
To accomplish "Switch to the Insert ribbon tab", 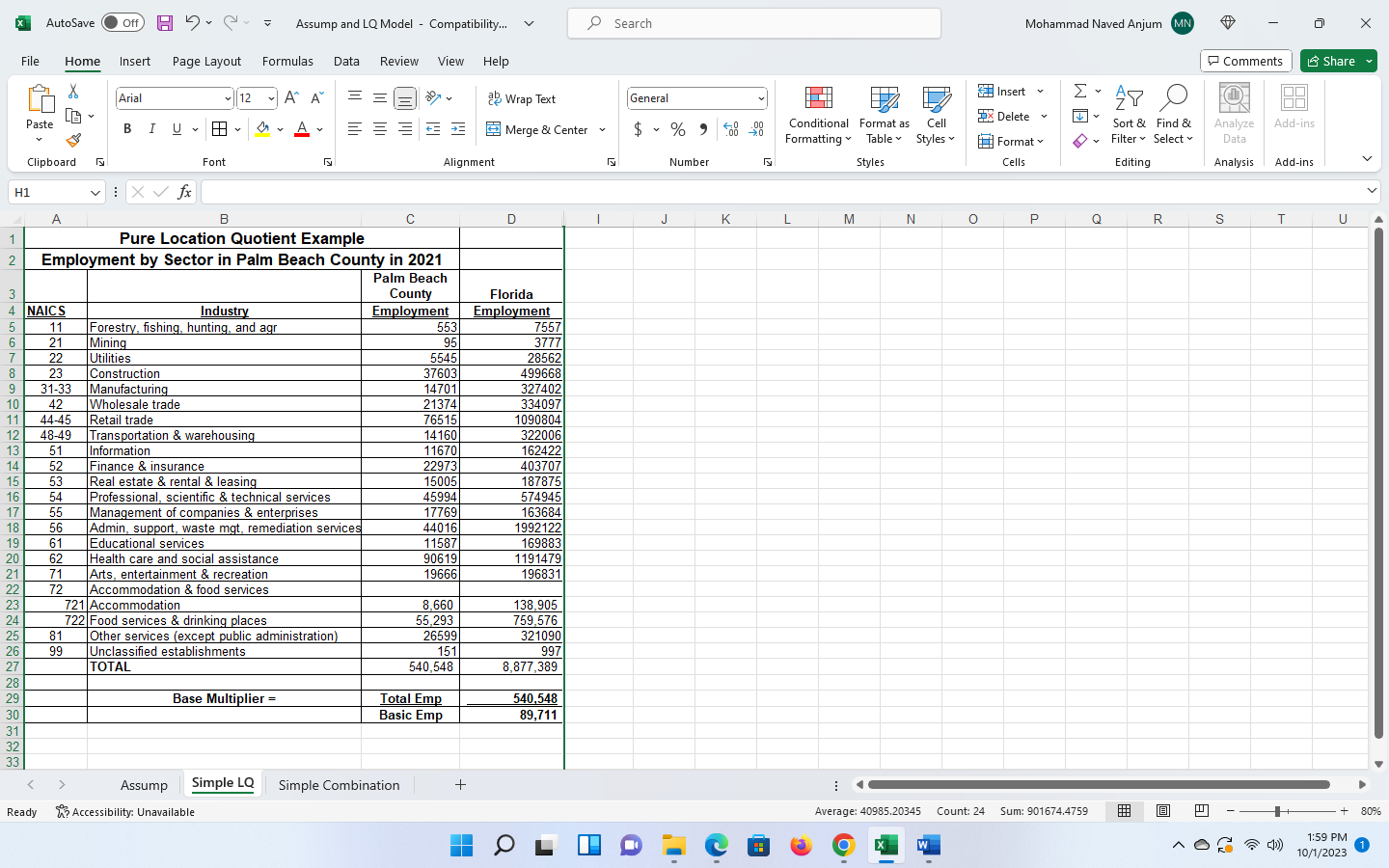I will click(x=135, y=61).
